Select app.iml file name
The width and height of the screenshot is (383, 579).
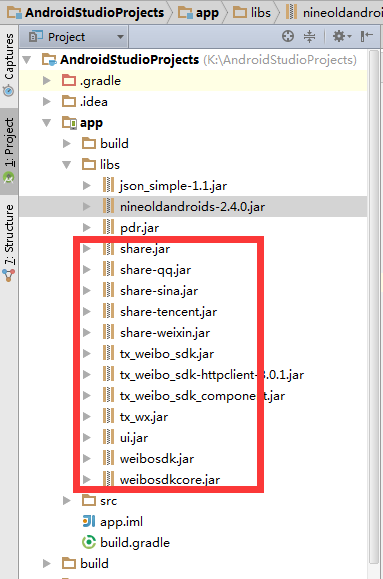(x=121, y=522)
